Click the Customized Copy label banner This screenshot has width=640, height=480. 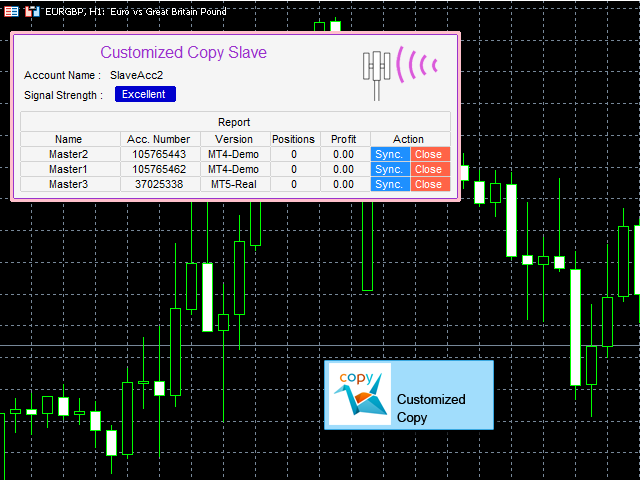coord(409,395)
